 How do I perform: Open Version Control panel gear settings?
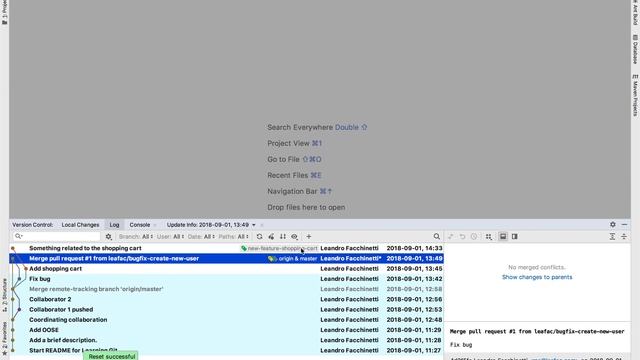click(613, 224)
